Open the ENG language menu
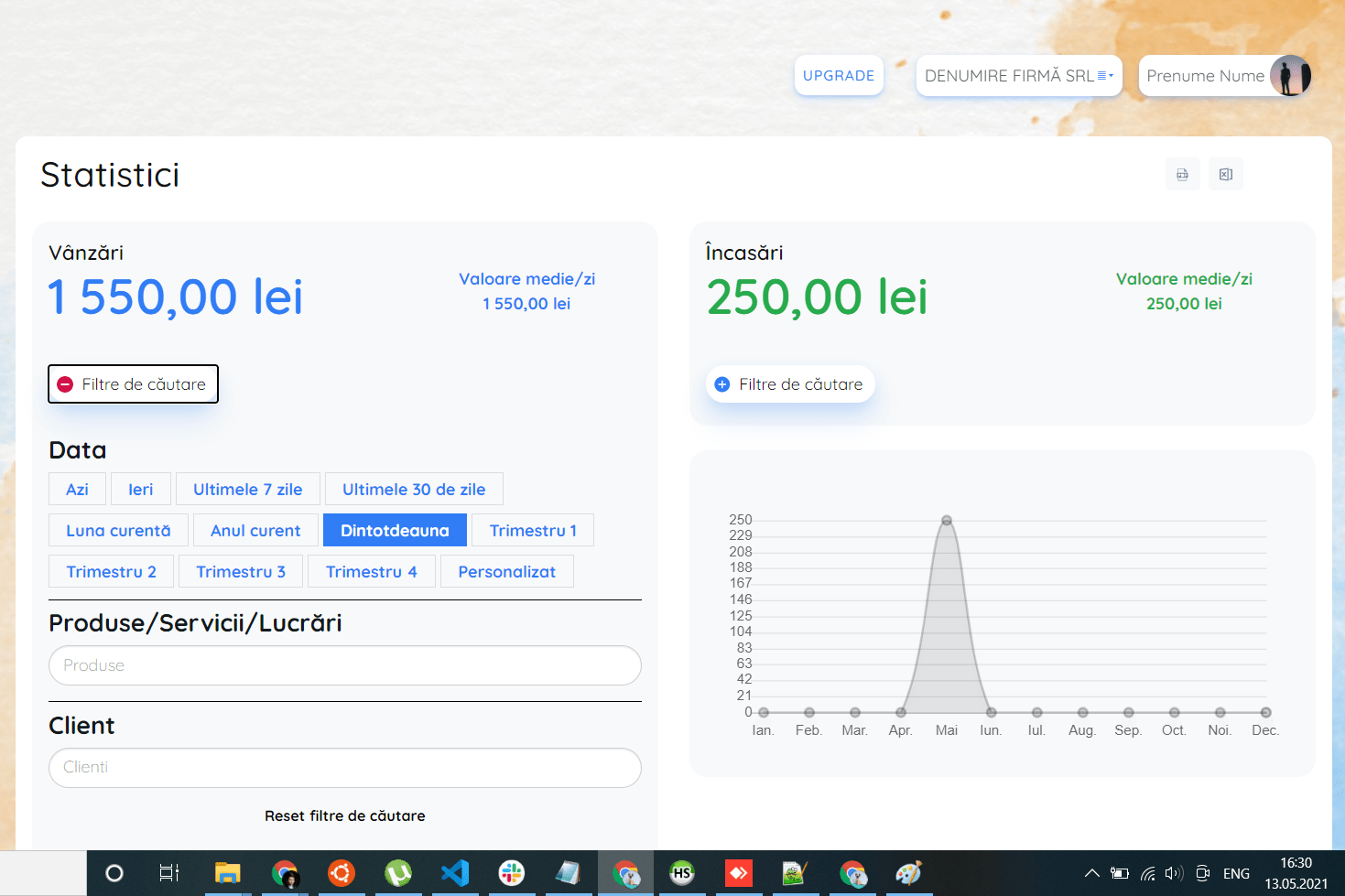 pyautogui.click(x=1236, y=873)
